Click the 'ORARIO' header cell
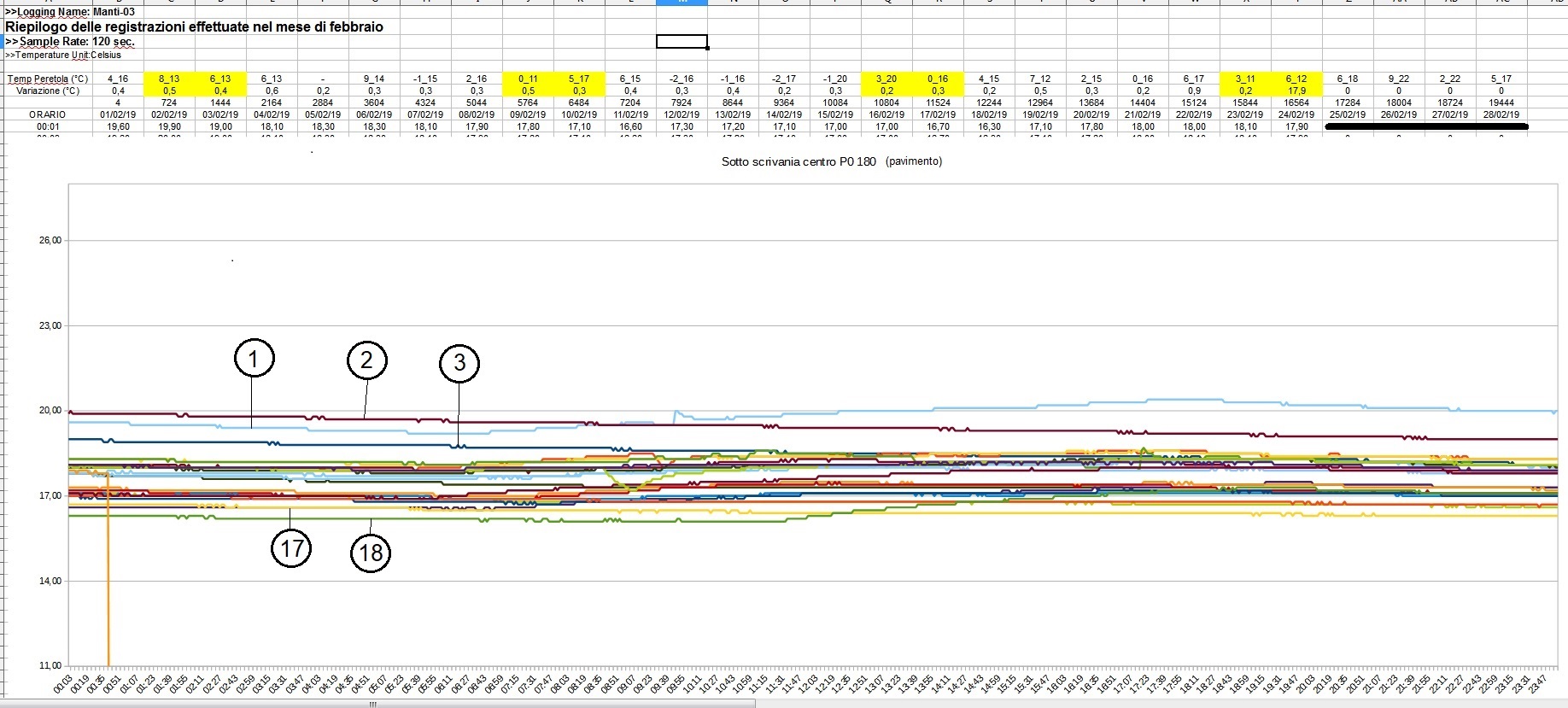Viewport: 1568px width, 708px height. point(47,114)
